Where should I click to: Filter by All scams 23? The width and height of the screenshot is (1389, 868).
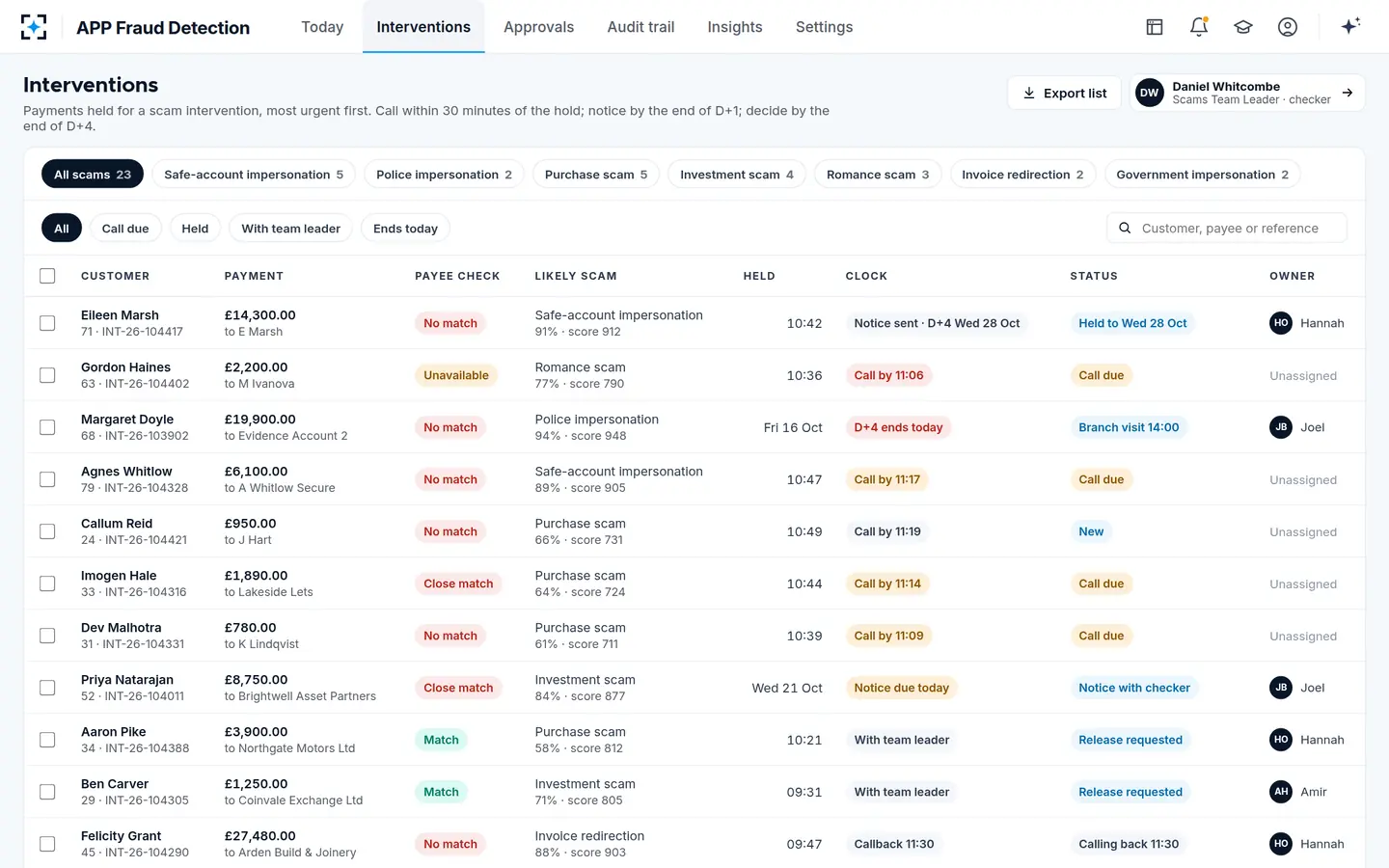coord(93,175)
